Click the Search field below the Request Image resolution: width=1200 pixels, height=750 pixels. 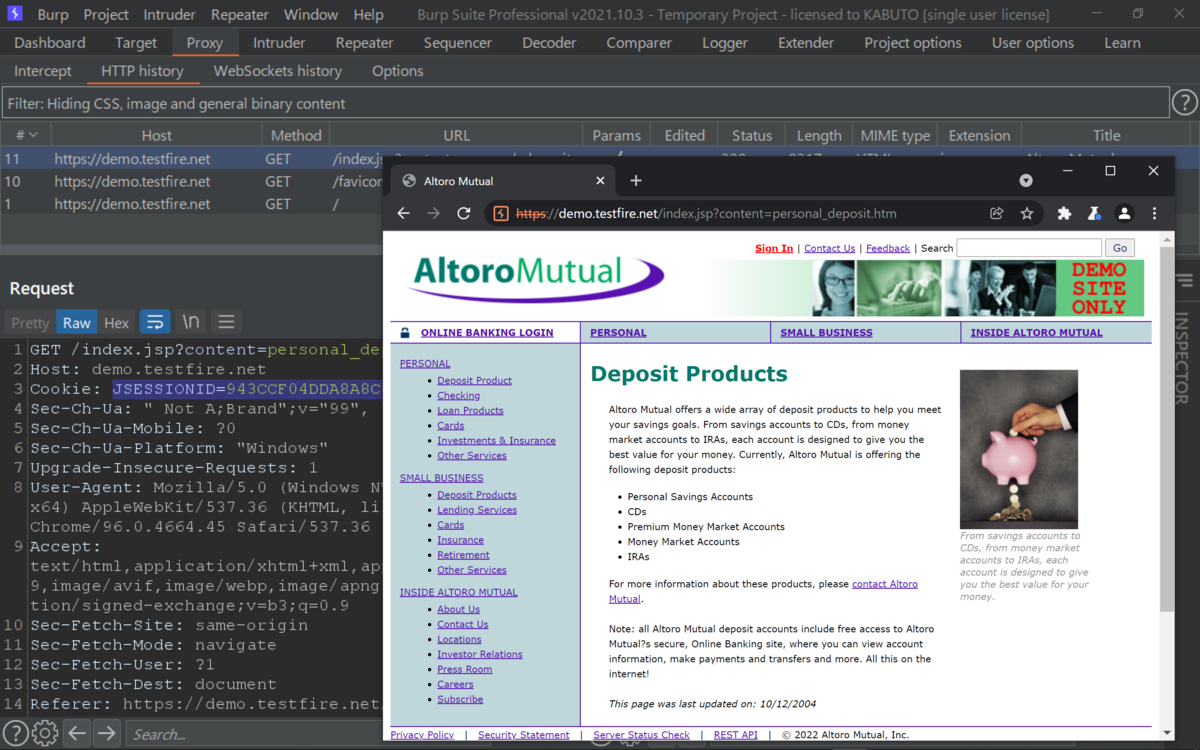click(254, 734)
